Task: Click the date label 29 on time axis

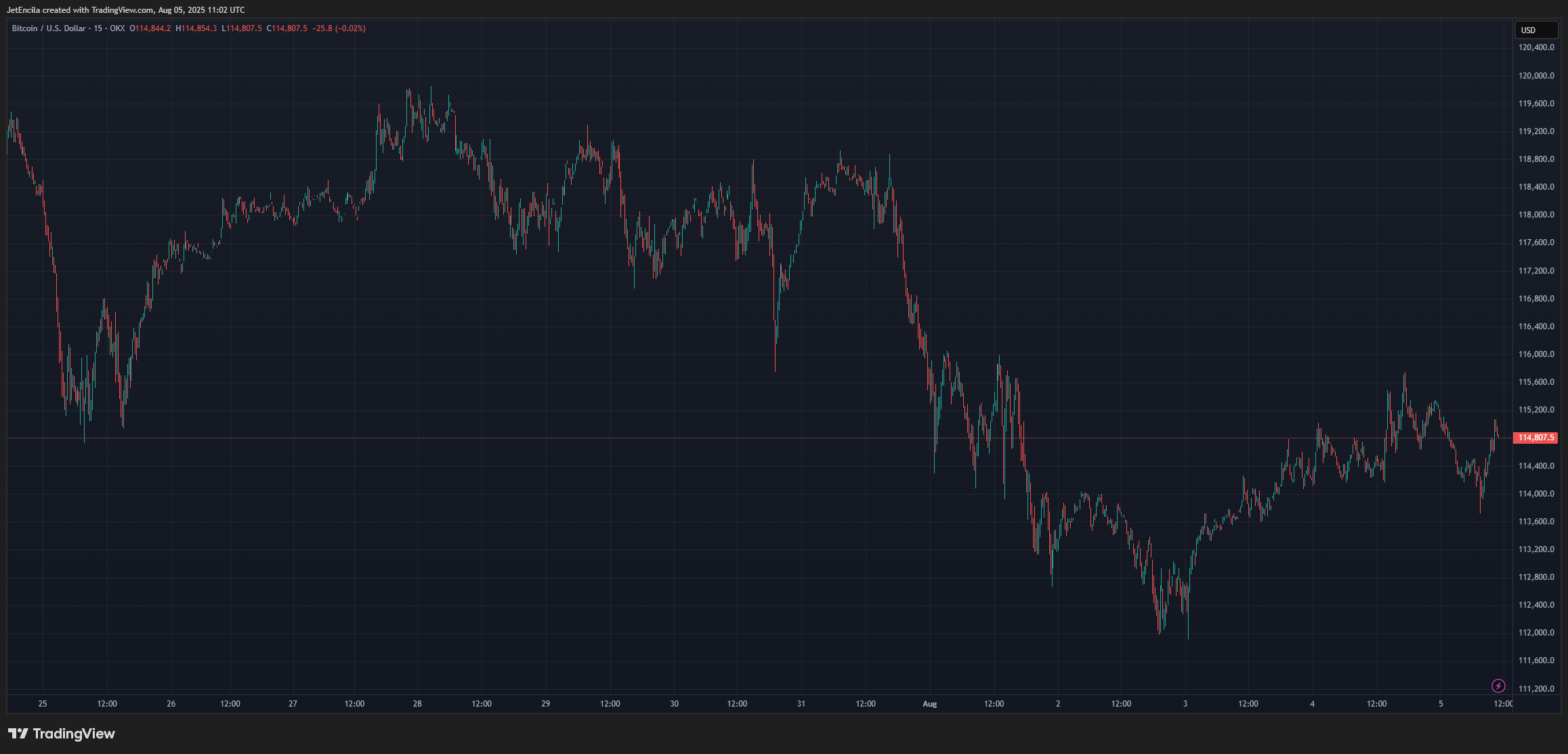Action: [x=546, y=704]
